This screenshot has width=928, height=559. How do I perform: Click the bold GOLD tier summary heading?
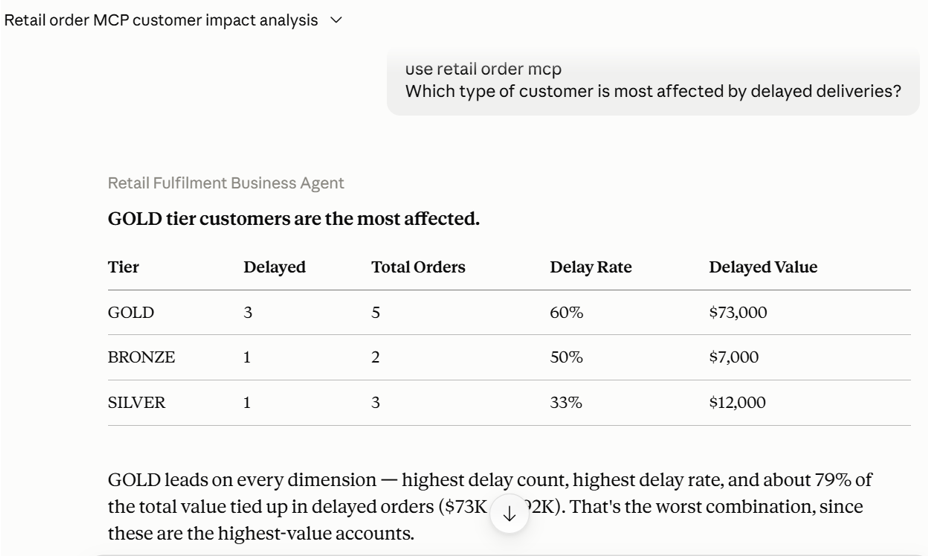[x=294, y=219]
